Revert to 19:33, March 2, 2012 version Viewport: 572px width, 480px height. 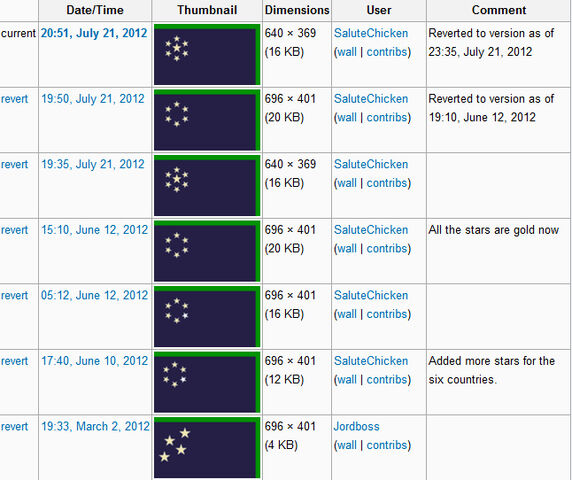pyautogui.click(x=14, y=426)
